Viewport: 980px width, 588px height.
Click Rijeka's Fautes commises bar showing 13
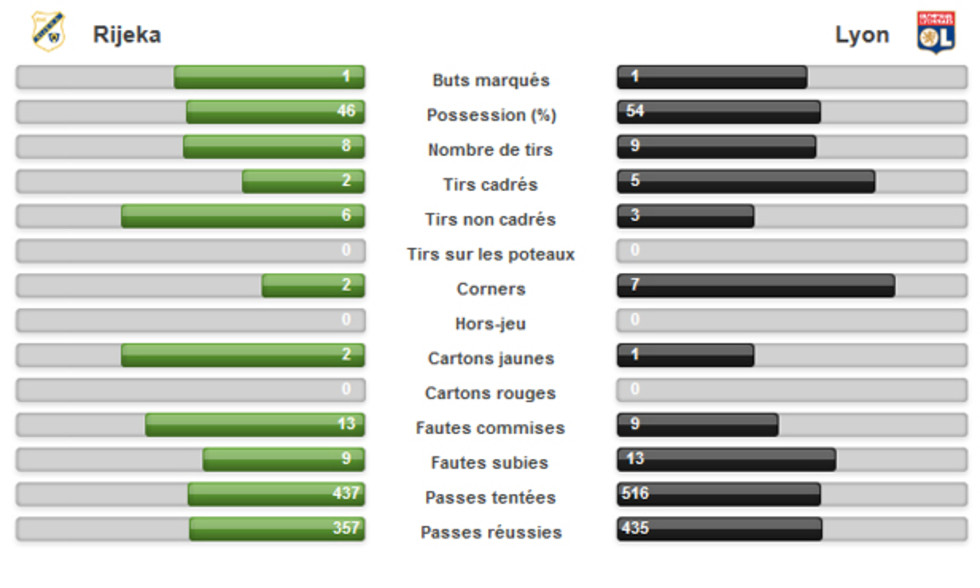(255, 425)
